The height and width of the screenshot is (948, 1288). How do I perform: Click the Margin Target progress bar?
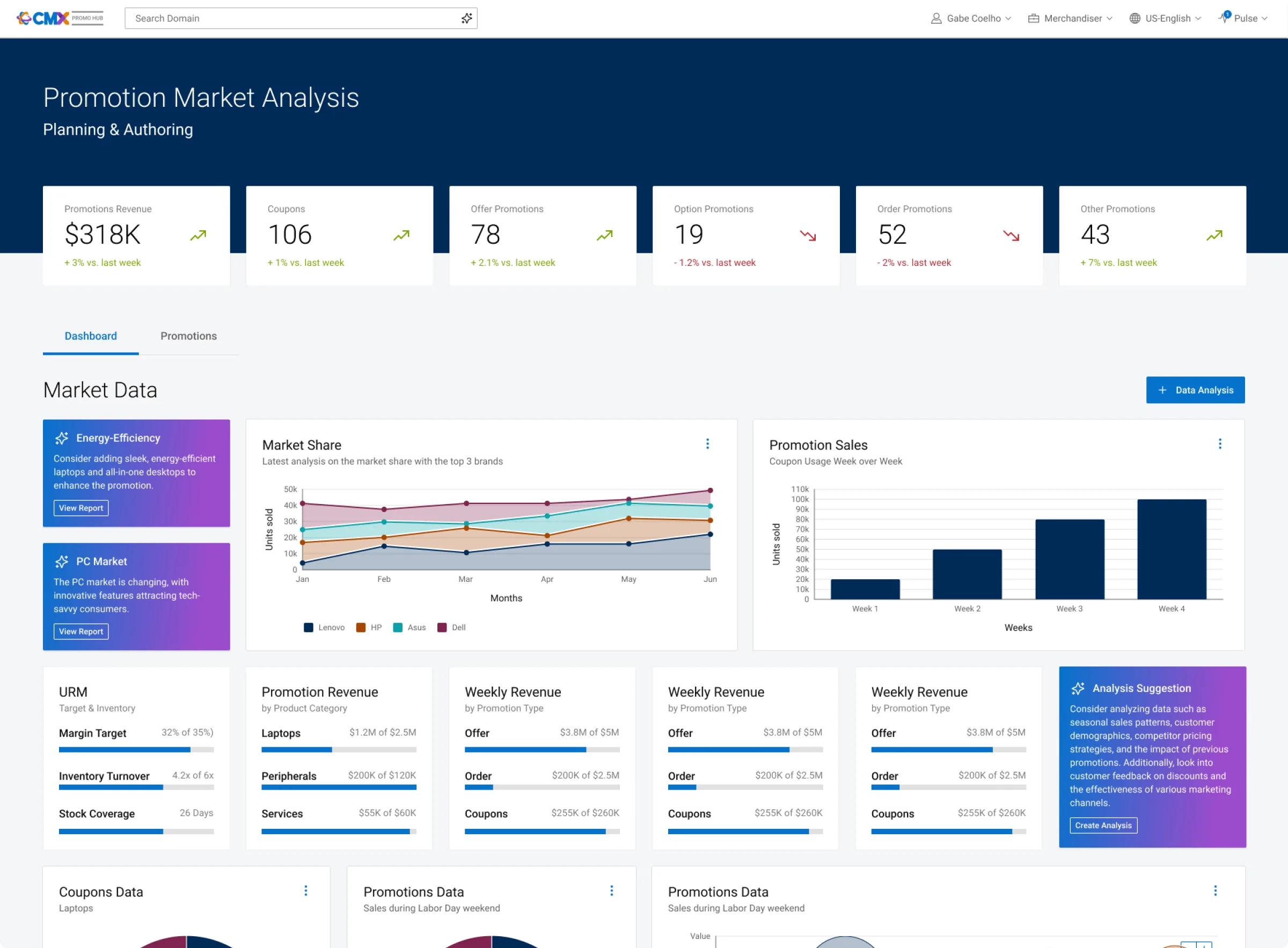point(136,749)
